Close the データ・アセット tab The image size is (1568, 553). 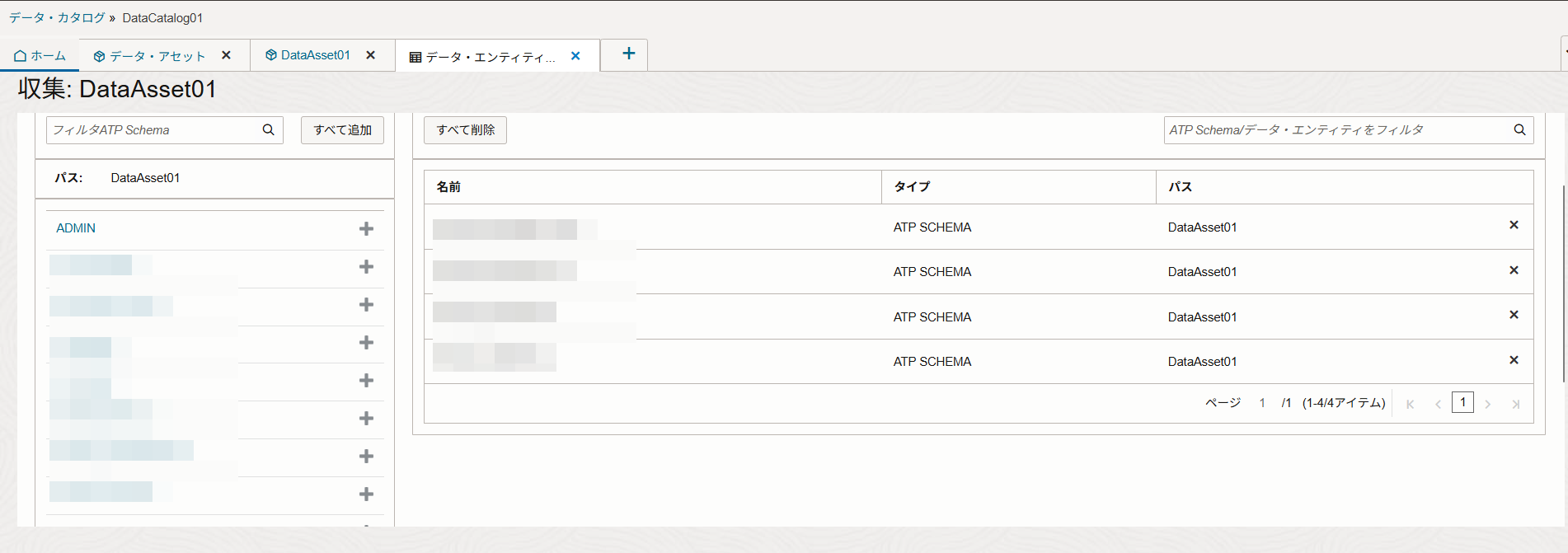226,55
